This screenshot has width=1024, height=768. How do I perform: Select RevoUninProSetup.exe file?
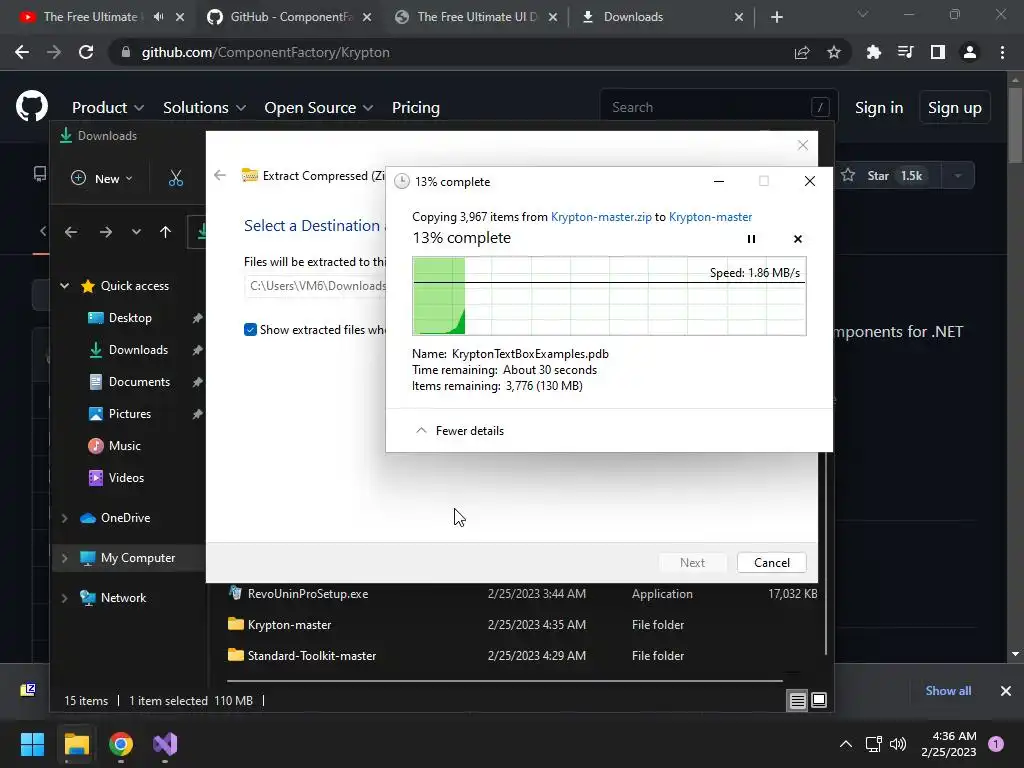[x=308, y=594]
